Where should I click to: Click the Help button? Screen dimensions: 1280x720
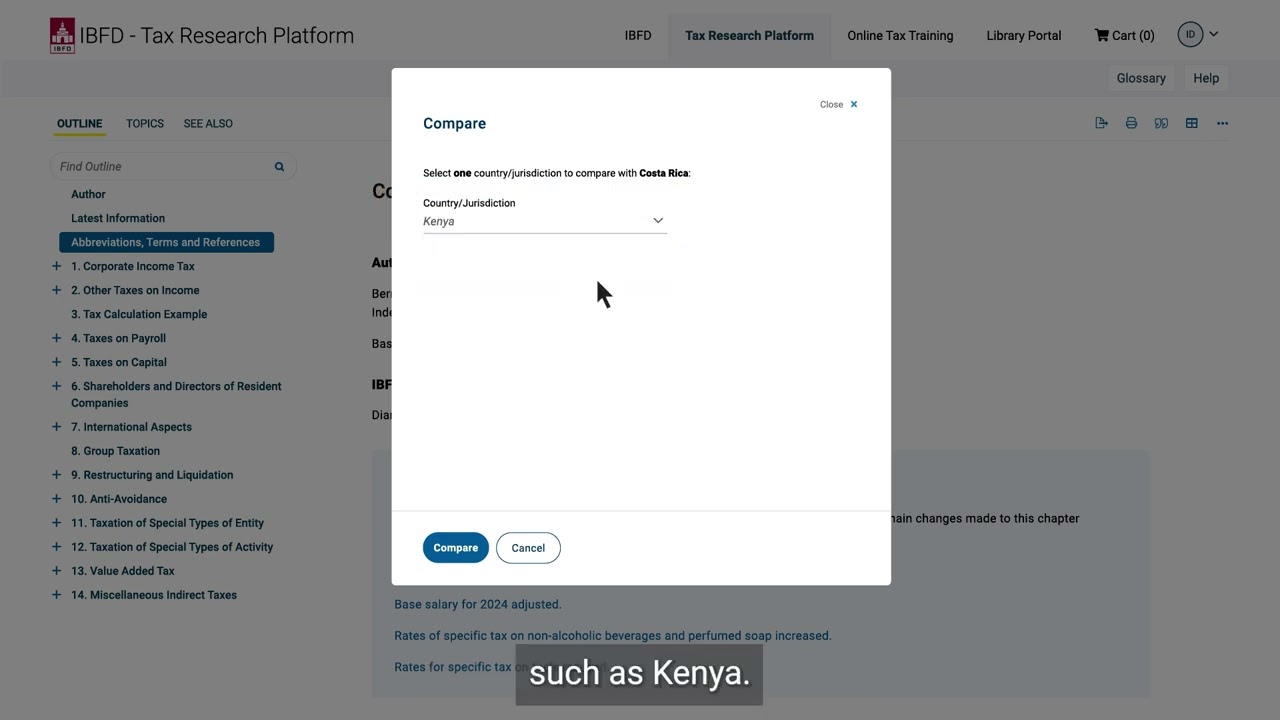1206,78
